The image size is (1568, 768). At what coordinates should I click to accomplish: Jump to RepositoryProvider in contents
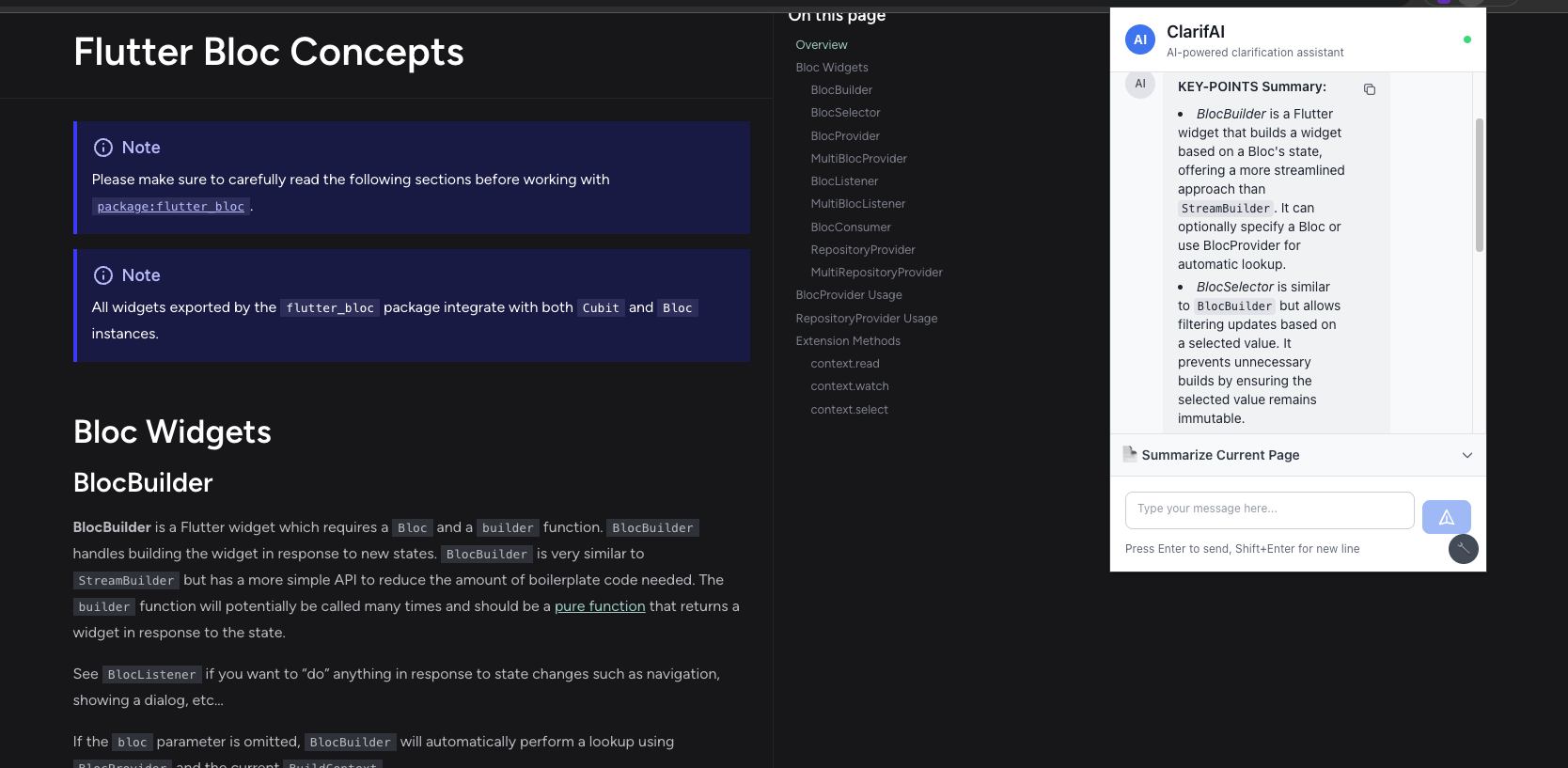[x=863, y=250]
